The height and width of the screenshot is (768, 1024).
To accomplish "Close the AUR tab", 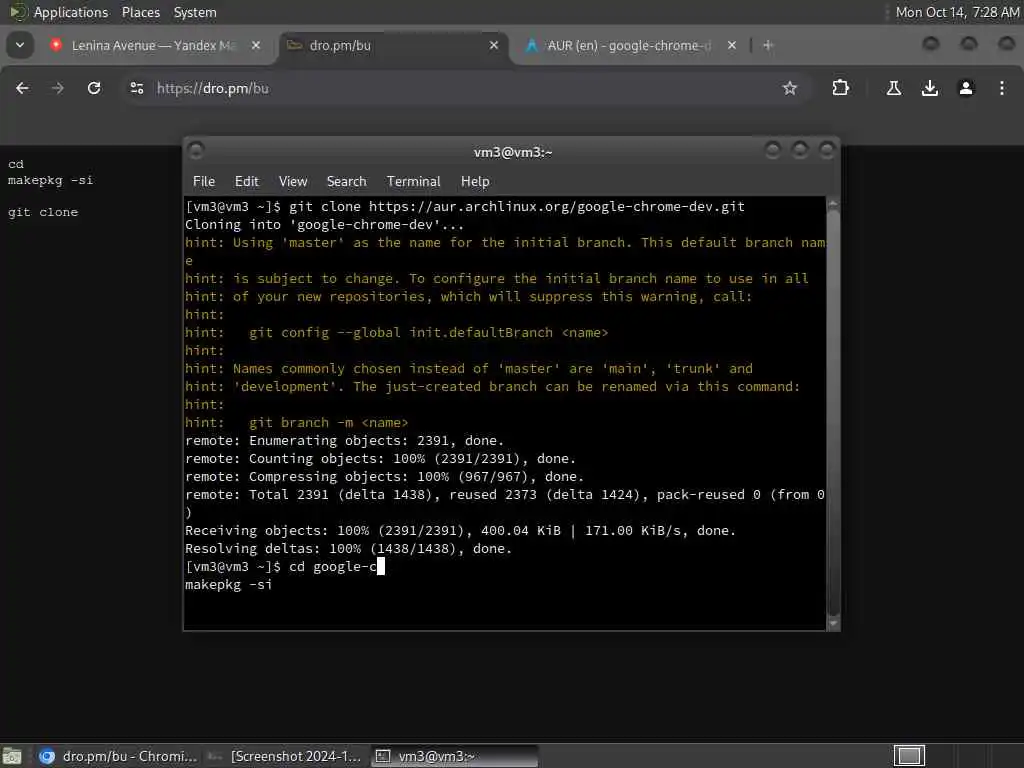I will [731, 45].
